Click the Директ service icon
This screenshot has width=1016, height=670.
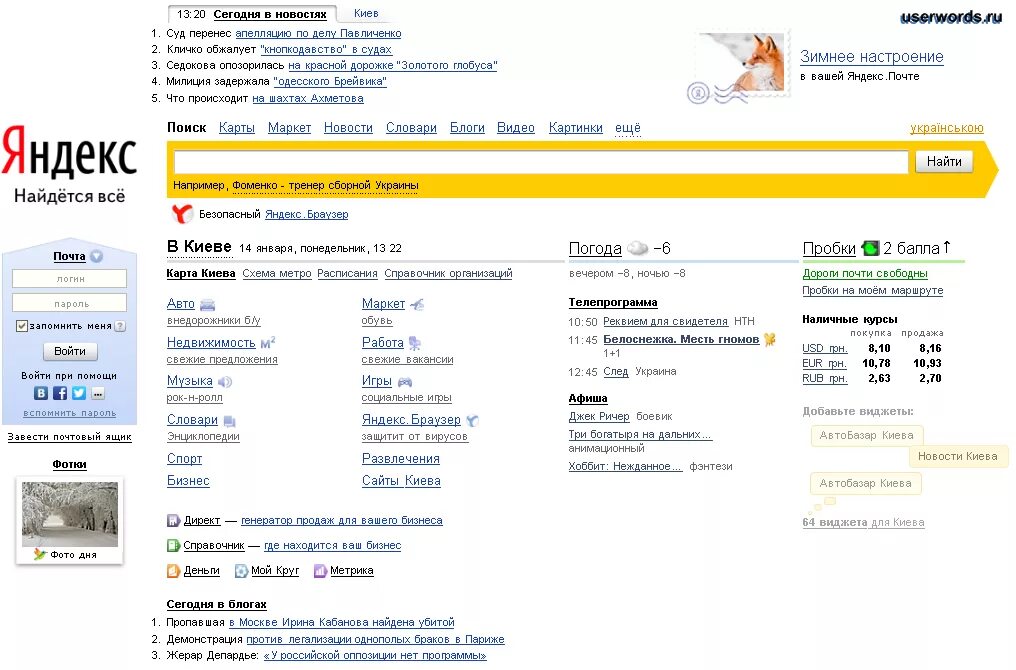(173, 520)
